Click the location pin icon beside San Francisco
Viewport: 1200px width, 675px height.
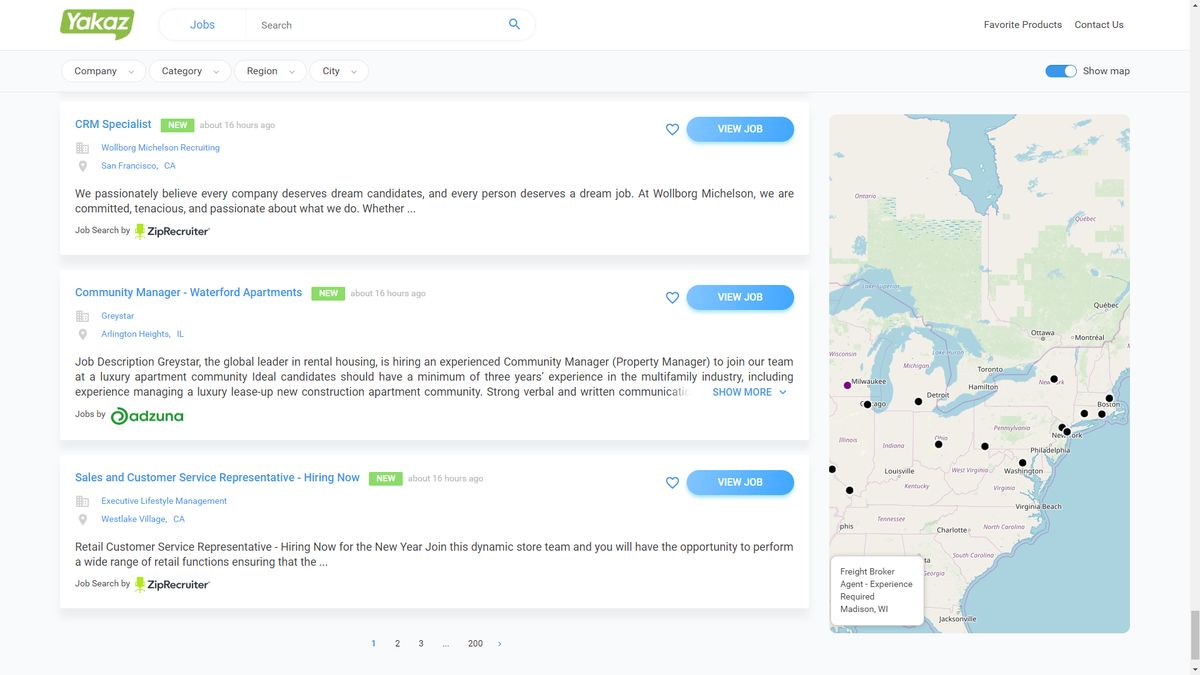coord(83,166)
